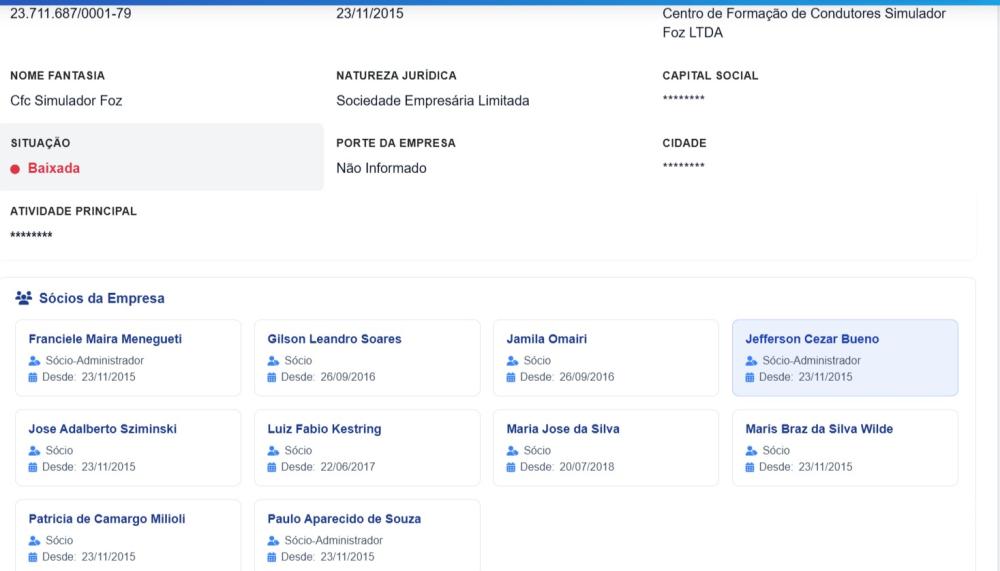Open partner Jamila Omairi
The width and height of the screenshot is (1000, 571).
point(547,339)
